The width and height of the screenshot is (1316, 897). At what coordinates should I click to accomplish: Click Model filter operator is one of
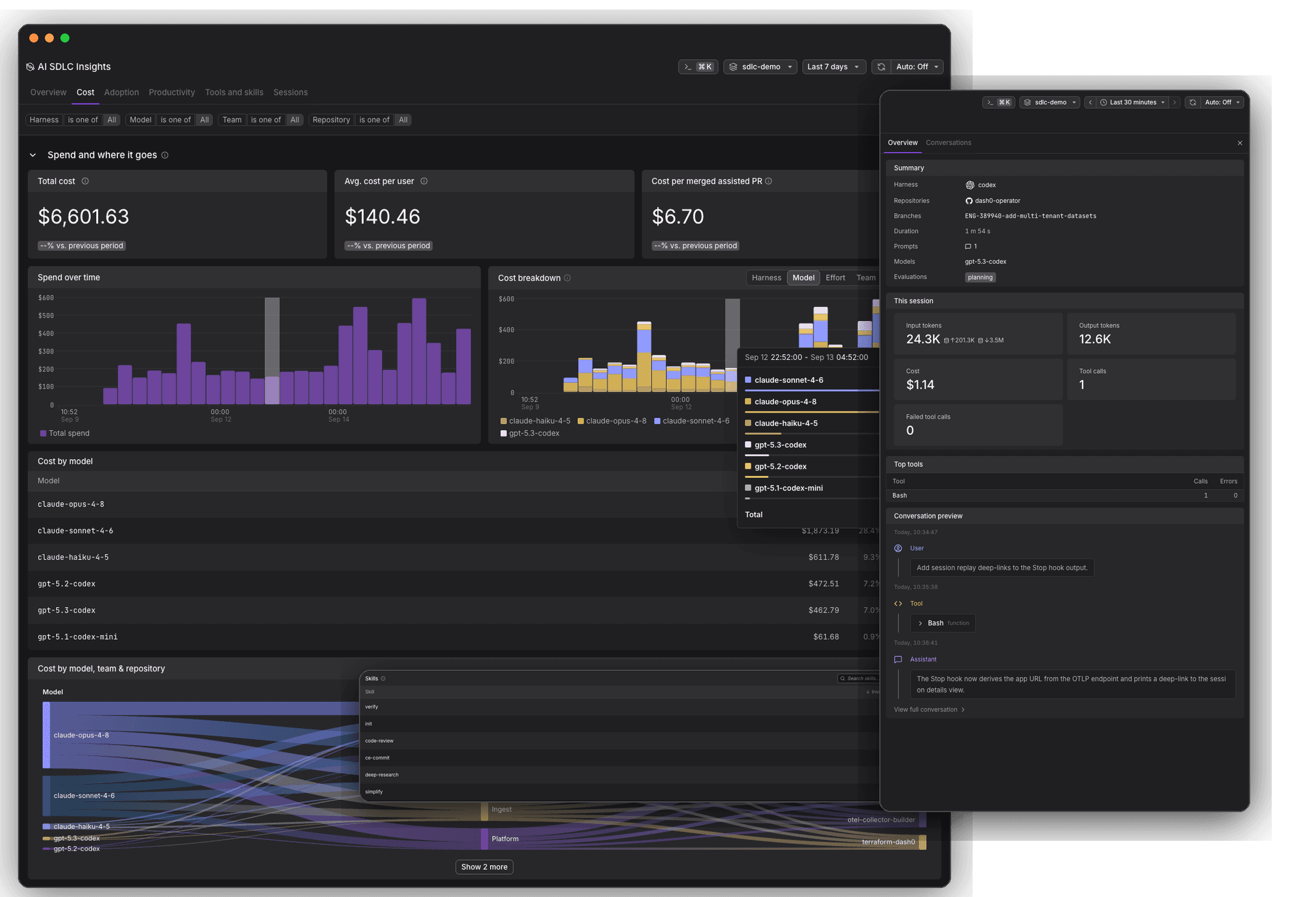point(175,120)
